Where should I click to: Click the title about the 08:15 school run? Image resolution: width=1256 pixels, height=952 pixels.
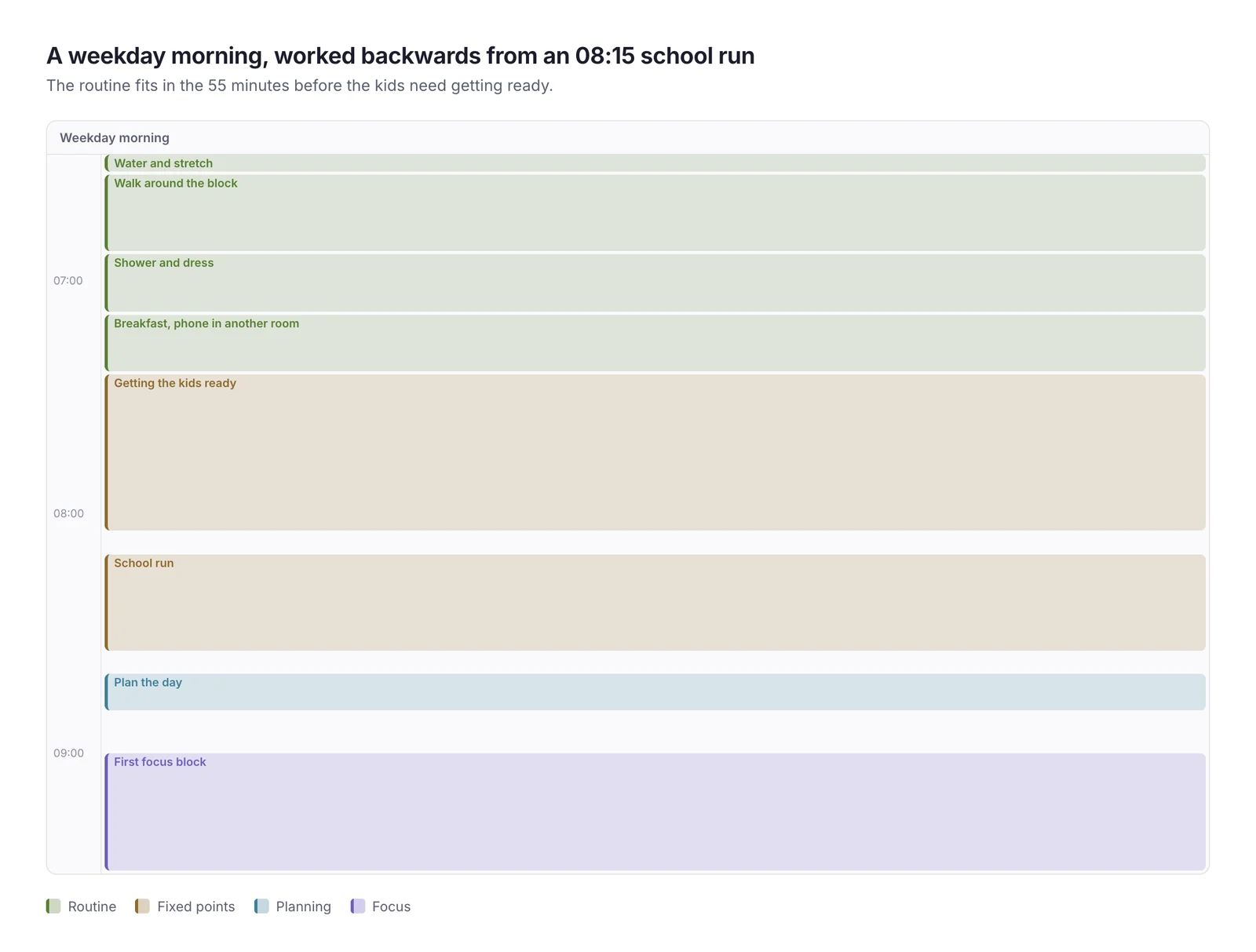coord(400,56)
